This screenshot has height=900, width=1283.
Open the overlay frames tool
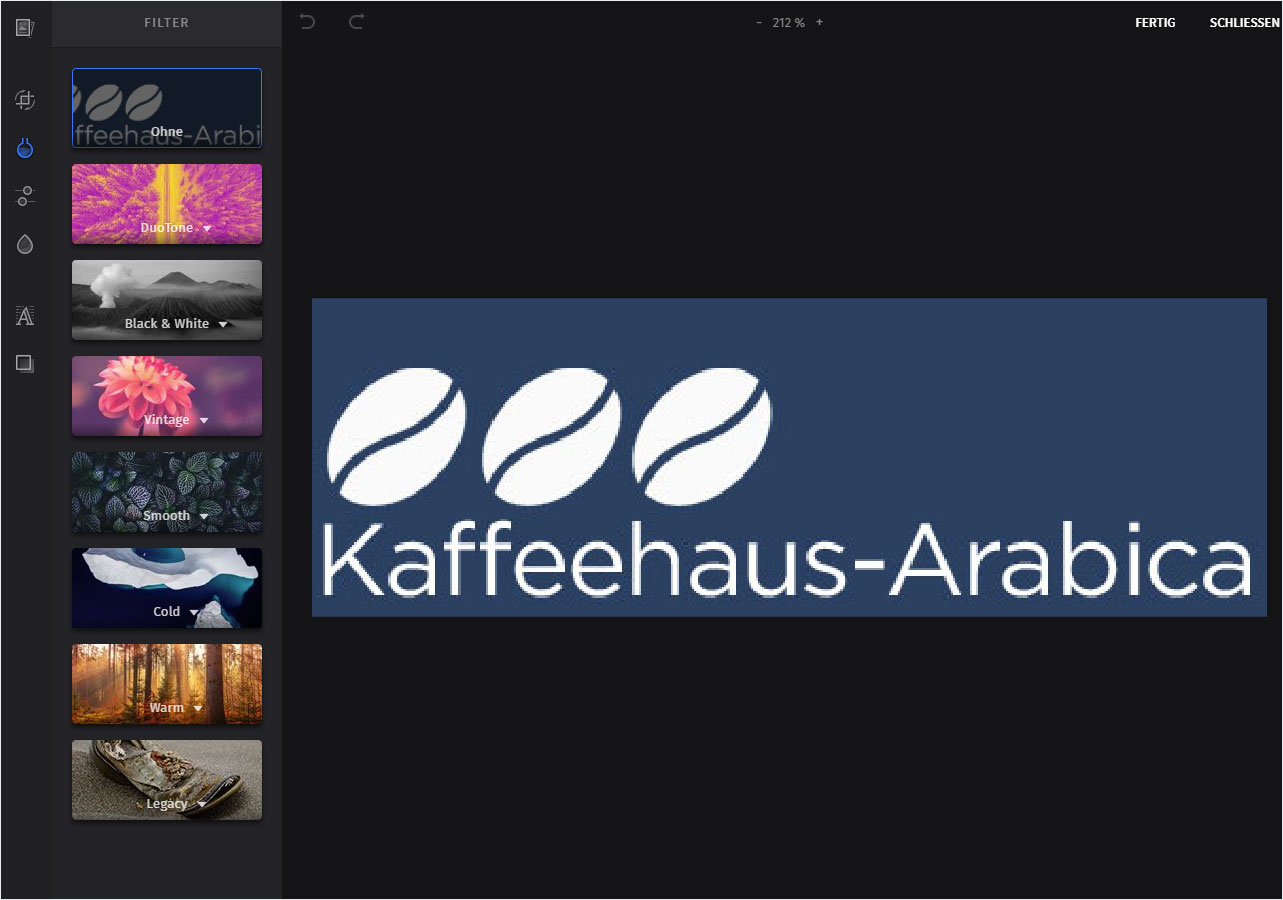tap(25, 364)
